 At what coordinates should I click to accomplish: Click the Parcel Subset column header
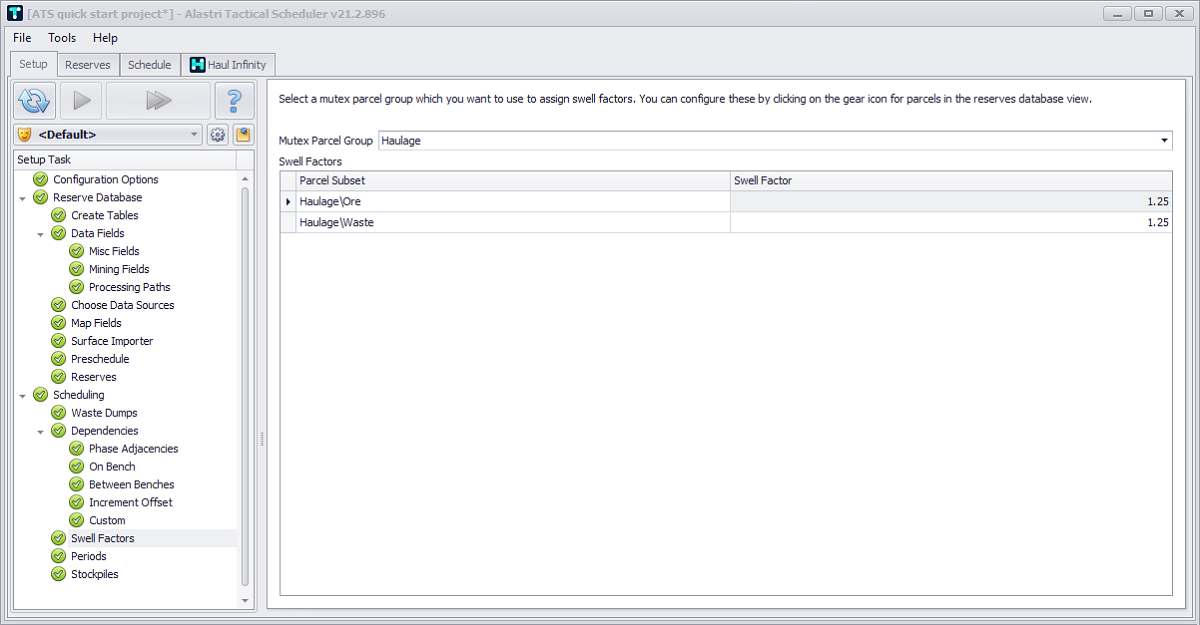[x=514, y=181]
